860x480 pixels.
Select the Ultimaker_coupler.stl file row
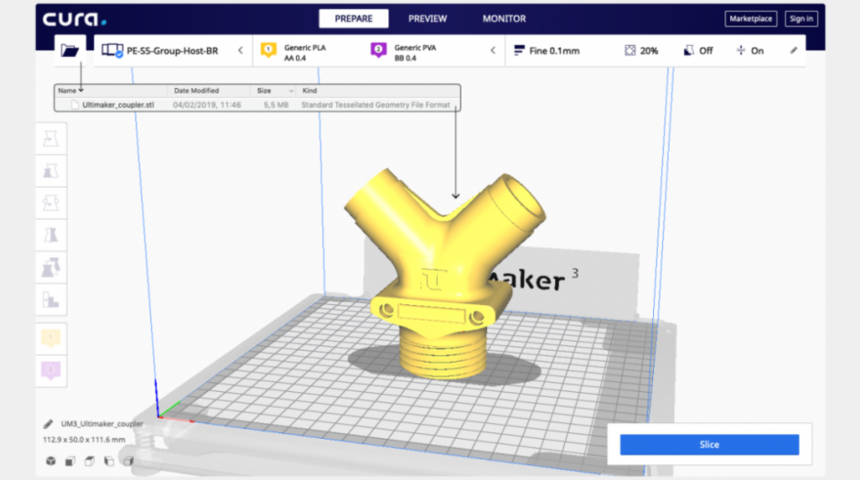(257, 105)
